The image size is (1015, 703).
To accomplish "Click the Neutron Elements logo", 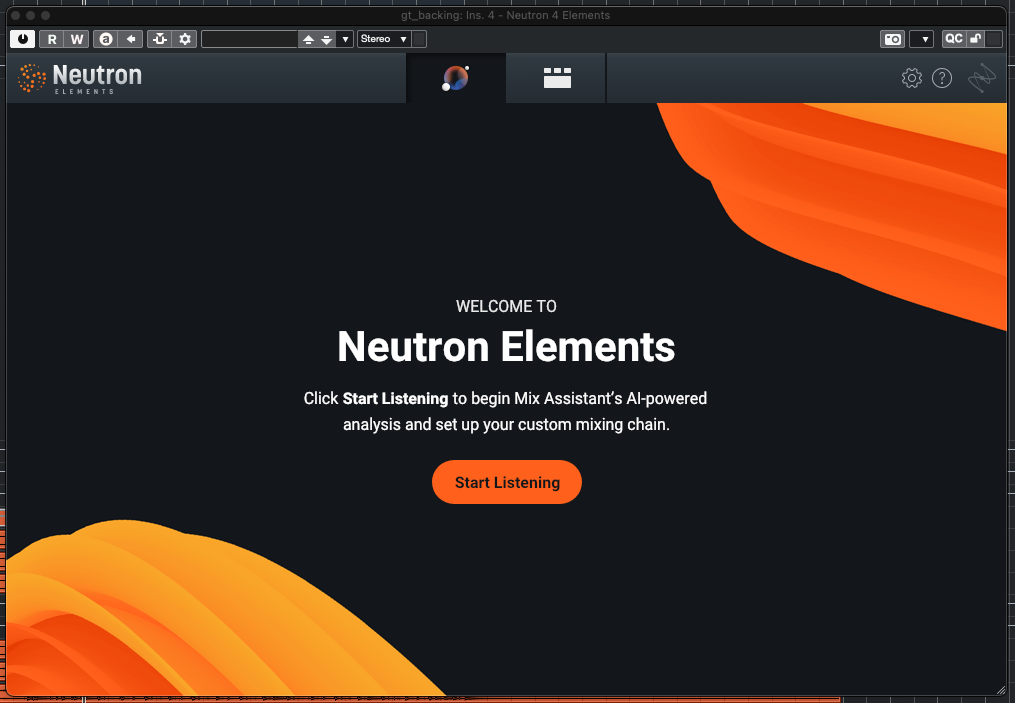I will [80, 78].
